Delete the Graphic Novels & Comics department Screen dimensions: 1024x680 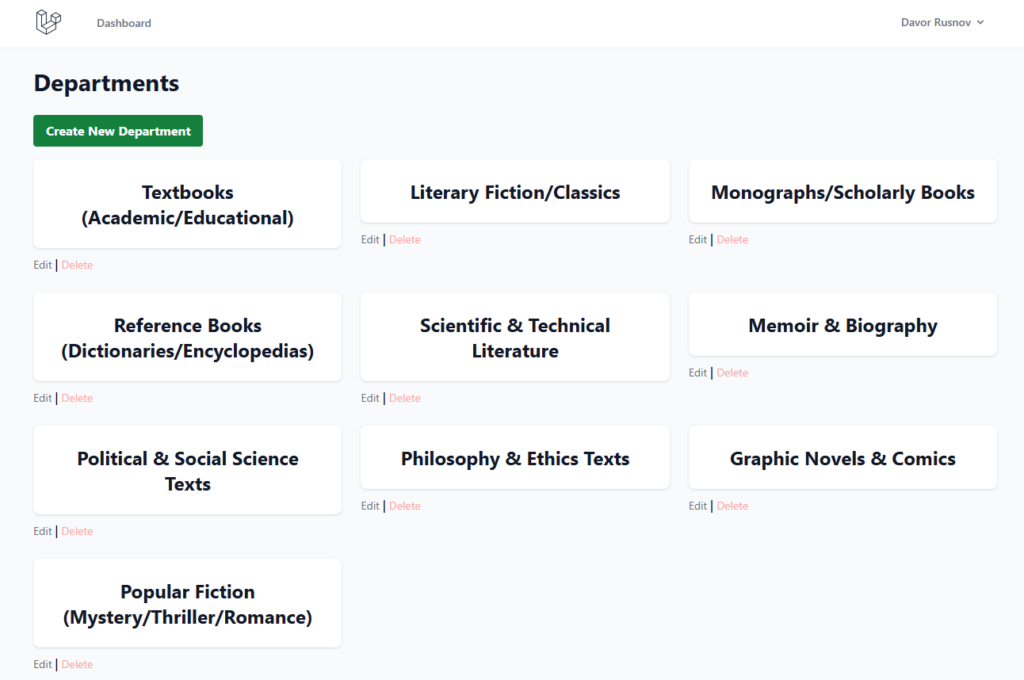733,506
